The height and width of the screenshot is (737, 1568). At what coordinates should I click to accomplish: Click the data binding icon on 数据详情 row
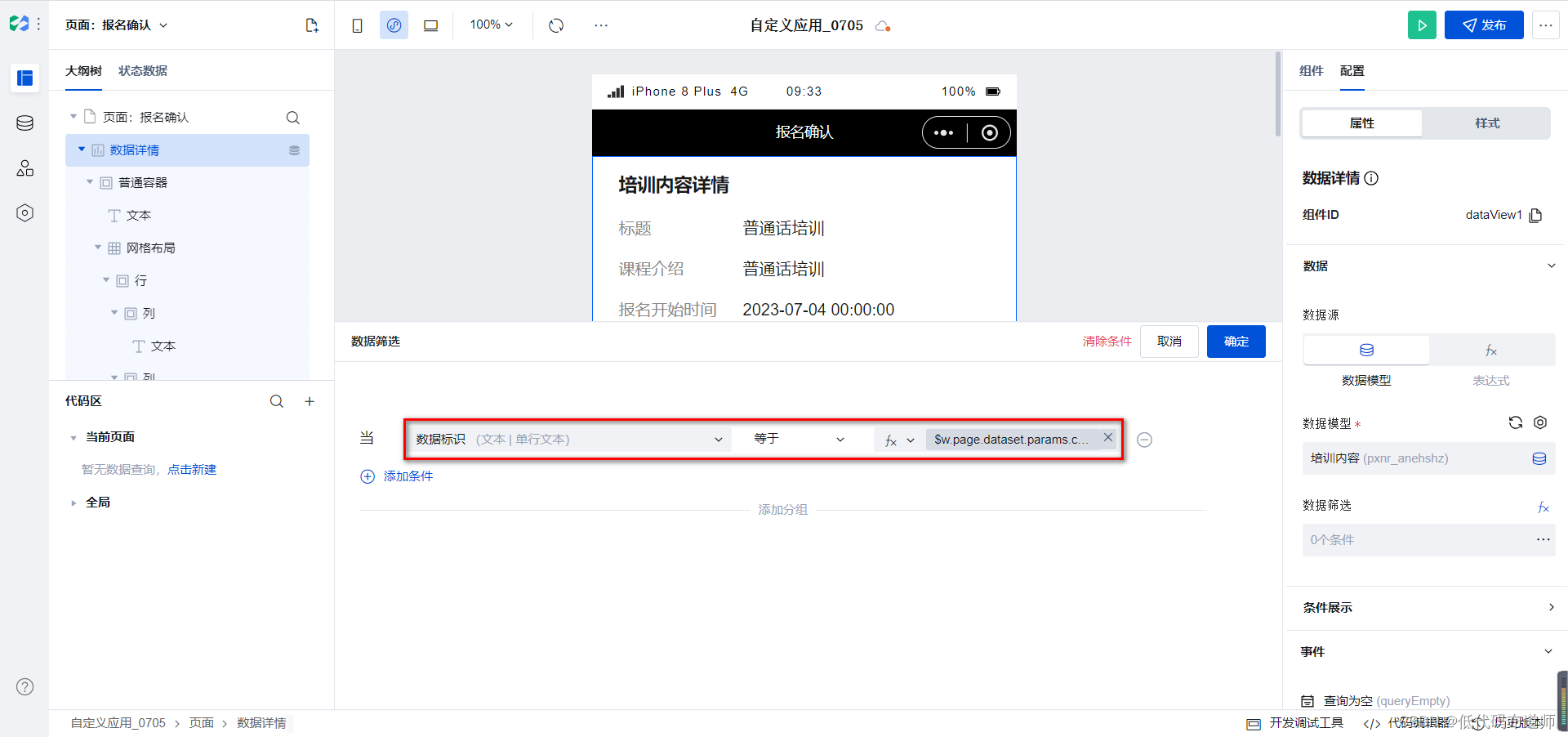tap(294, 150)
